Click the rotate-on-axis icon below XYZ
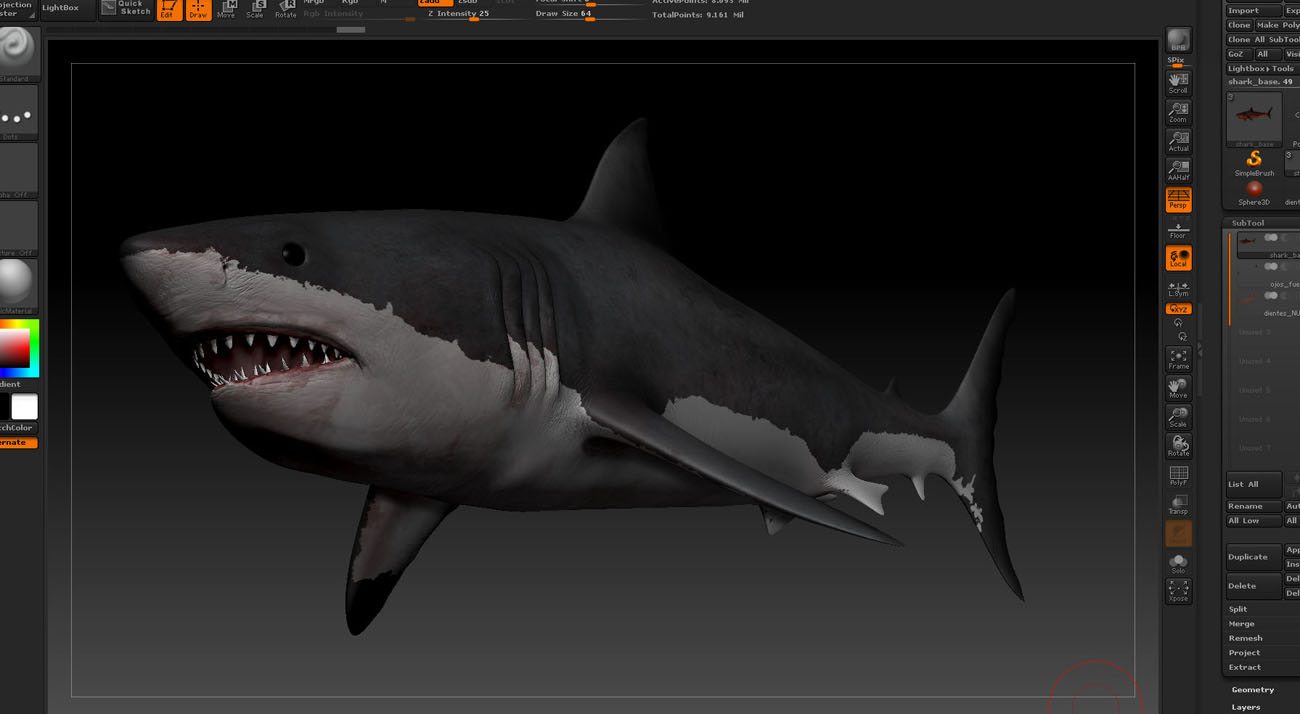Image resolution: width=1300 pixels, height=714 pixels. pos(1178,323)
